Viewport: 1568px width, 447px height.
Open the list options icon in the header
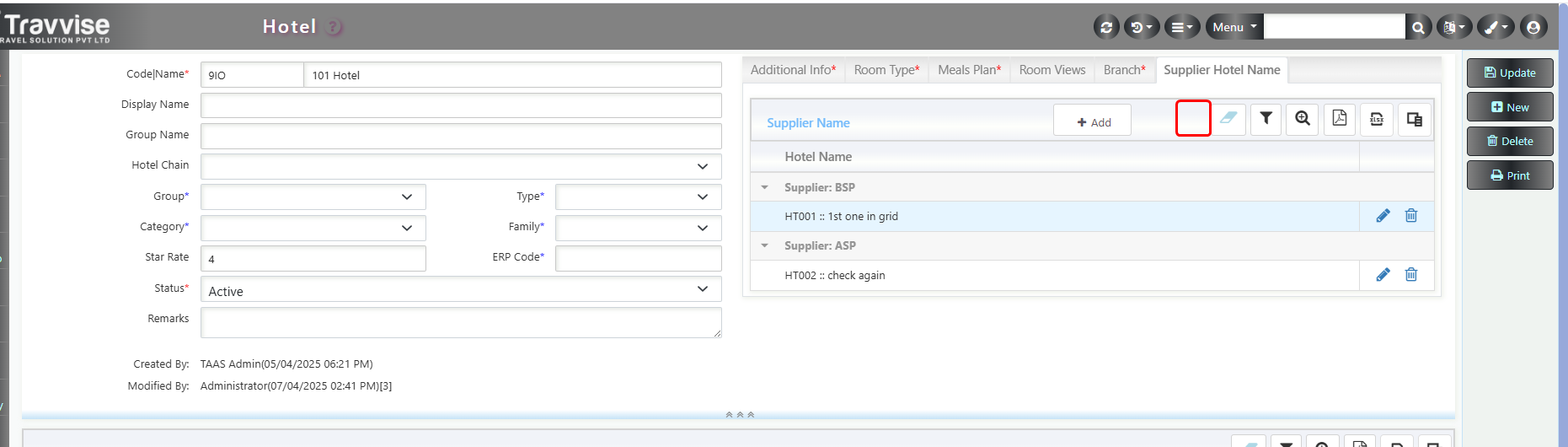click(x=1182, y=27)
